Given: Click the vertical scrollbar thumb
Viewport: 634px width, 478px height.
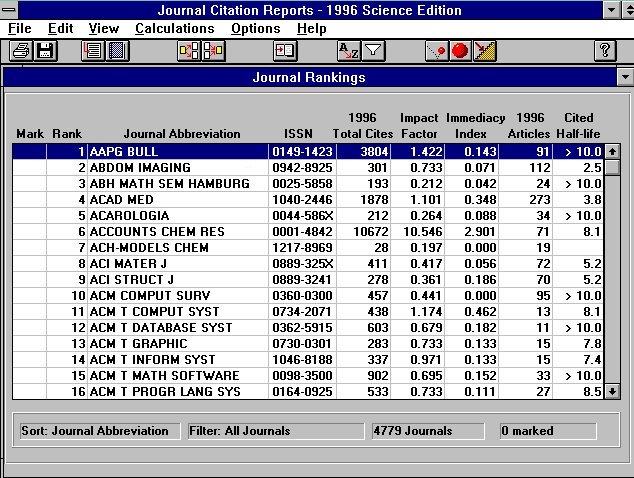Looking at the screenshot, I should point(612,167).
